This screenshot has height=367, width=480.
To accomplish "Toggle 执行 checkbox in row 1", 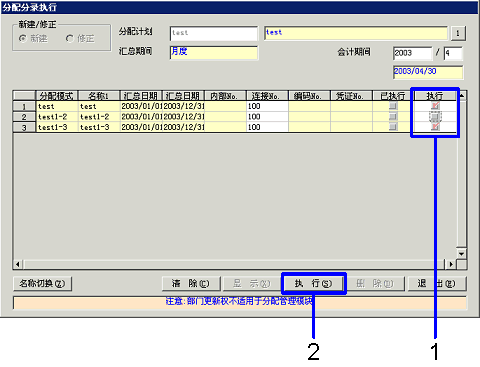I will pyautogui.click(x=435, y=106).
